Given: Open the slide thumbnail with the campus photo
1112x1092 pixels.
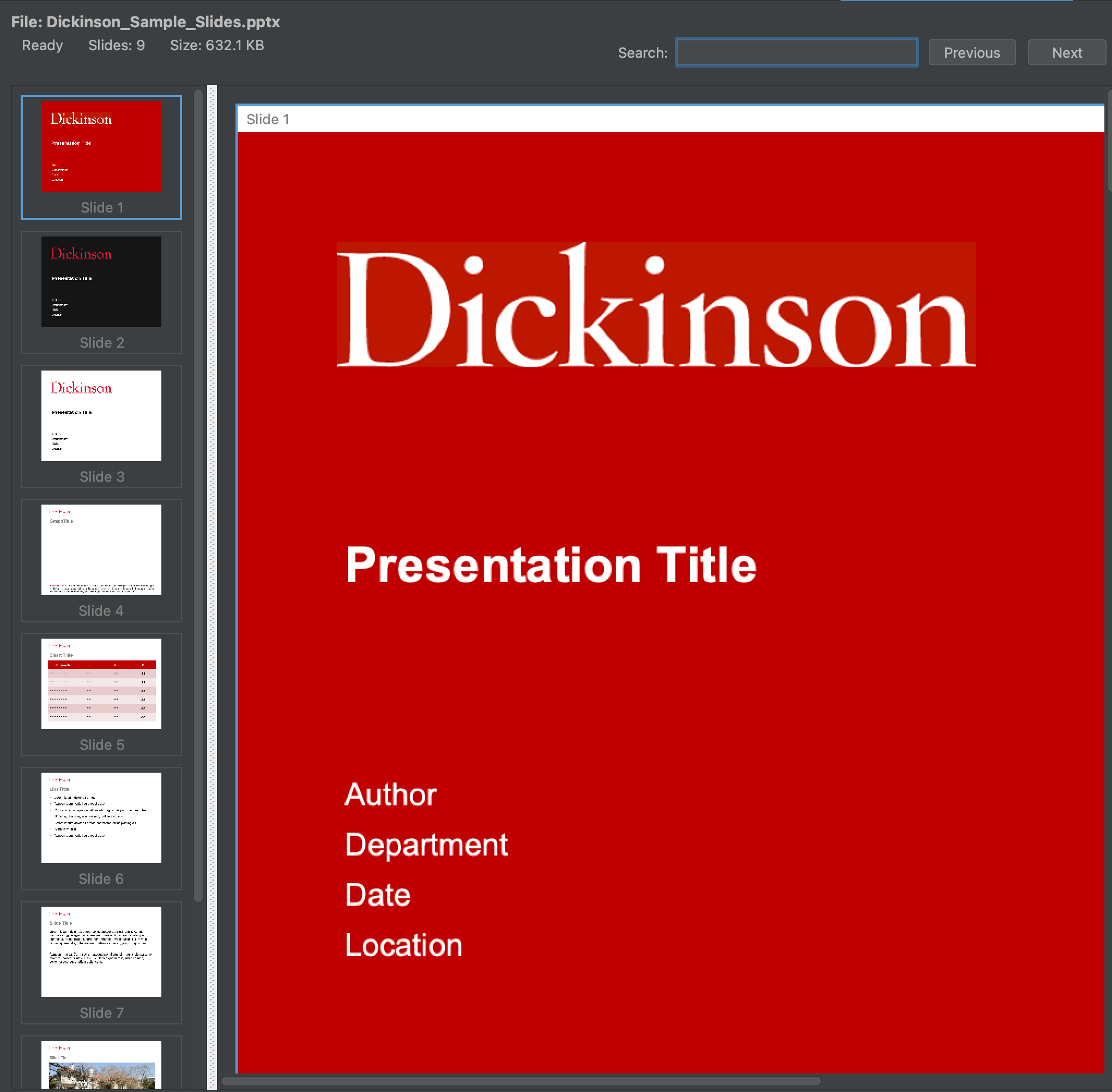Looking at the screenshot, I should (101, 1067).
